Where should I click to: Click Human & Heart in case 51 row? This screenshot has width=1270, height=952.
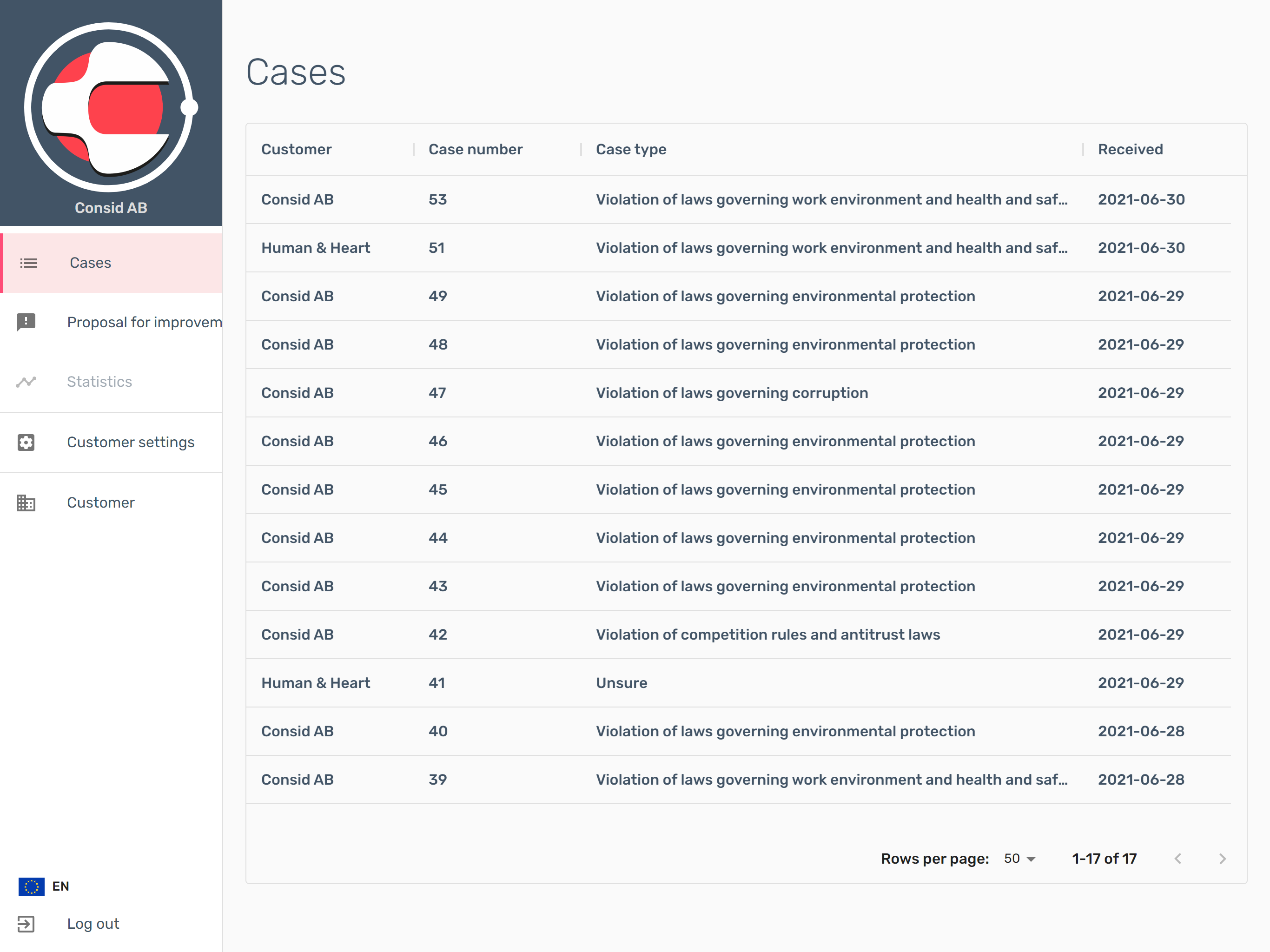click(316, 248)
